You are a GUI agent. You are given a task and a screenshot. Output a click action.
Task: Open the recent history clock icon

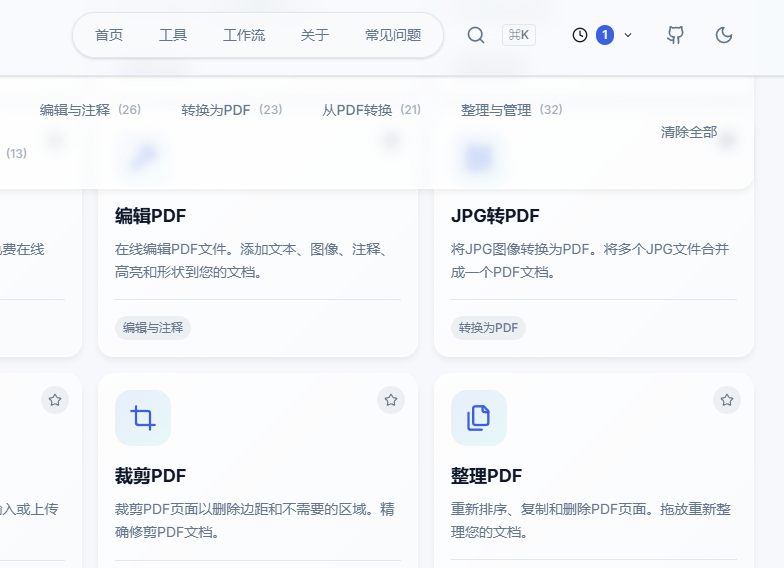pyautogui.click(x=580, y=35)
